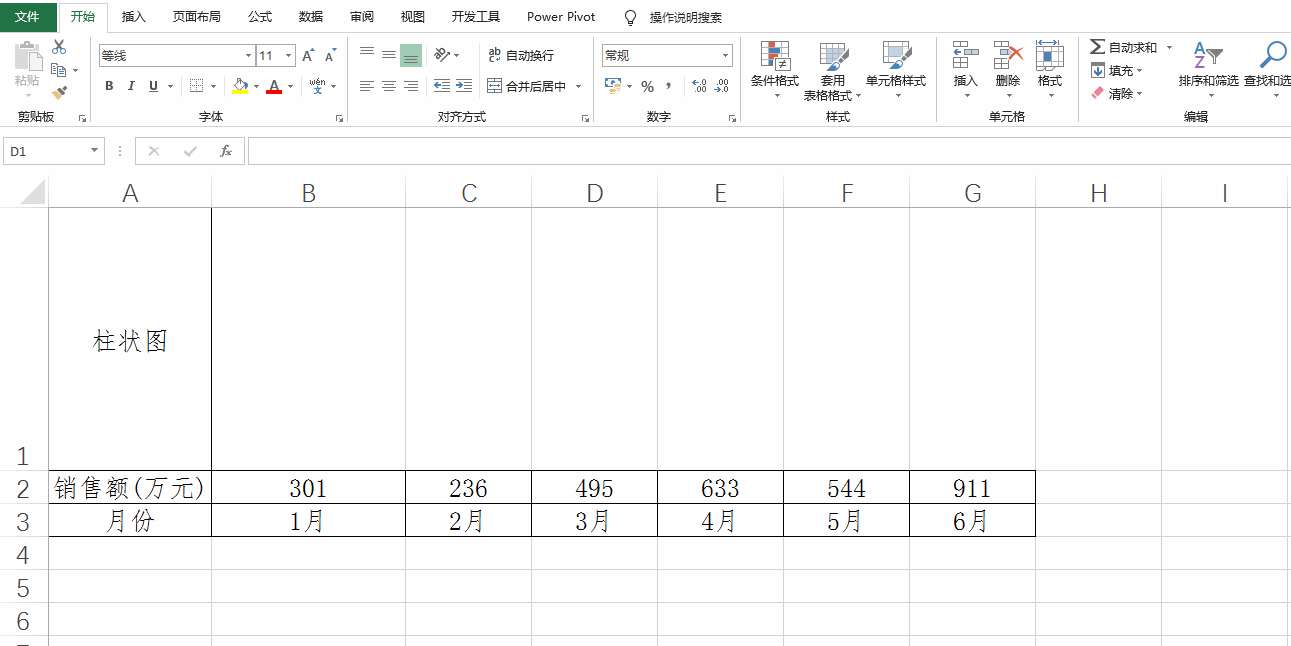Open 单元格样式 (Cell Styles)

[x=897, y=70]
